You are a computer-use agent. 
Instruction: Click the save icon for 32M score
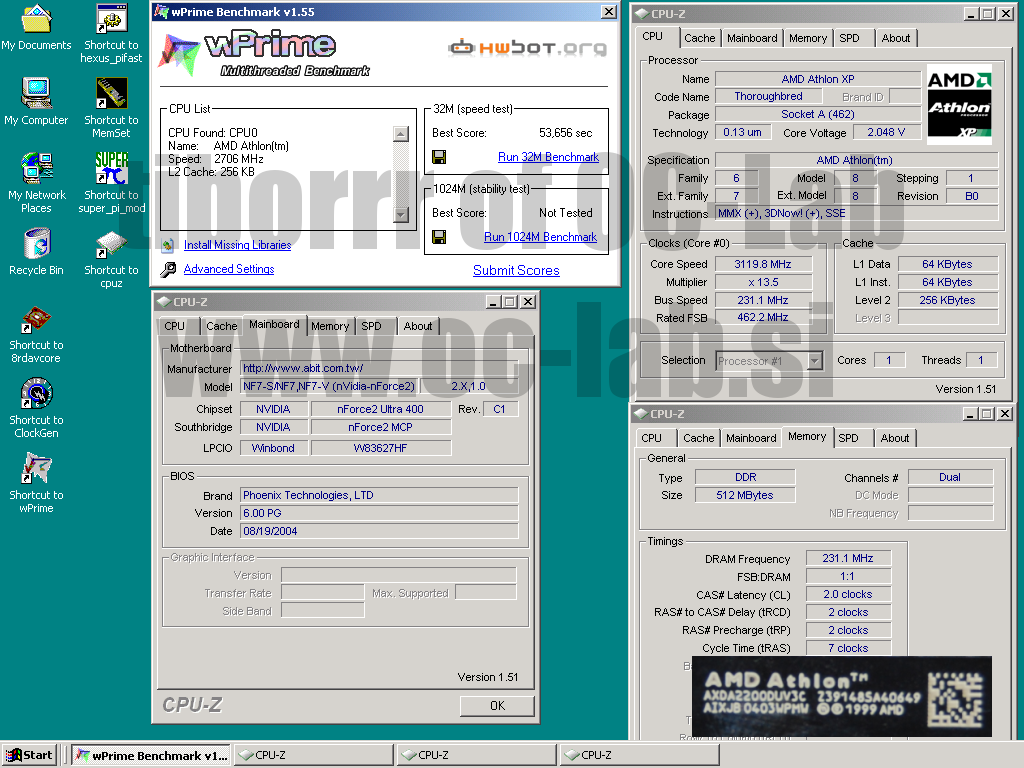point(439,157)
